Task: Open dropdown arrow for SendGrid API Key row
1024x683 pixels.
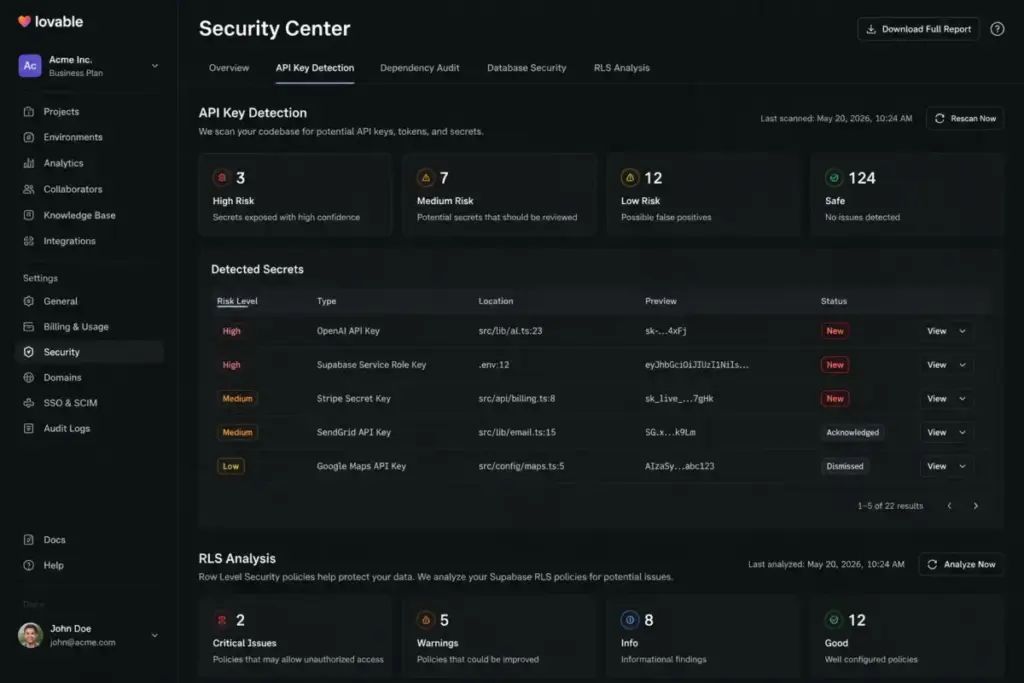Action: pos(962,432)
